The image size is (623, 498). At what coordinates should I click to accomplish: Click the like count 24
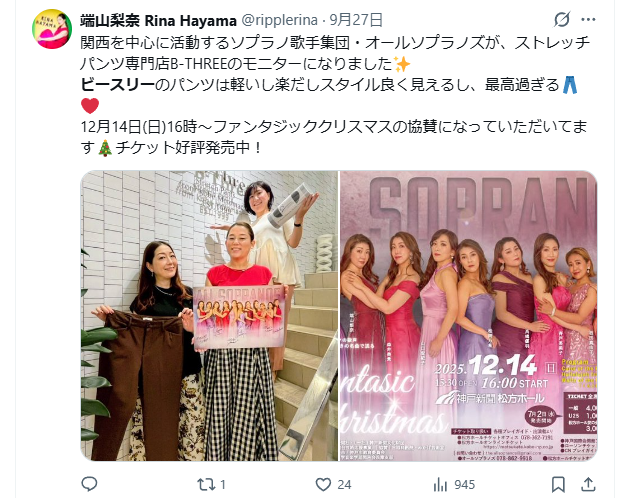344,484
